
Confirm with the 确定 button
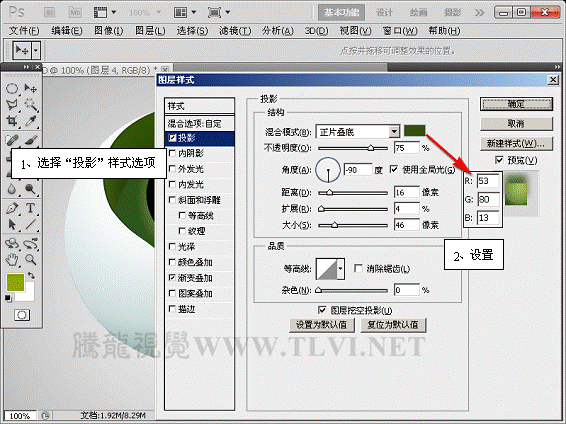pos(516,104)
